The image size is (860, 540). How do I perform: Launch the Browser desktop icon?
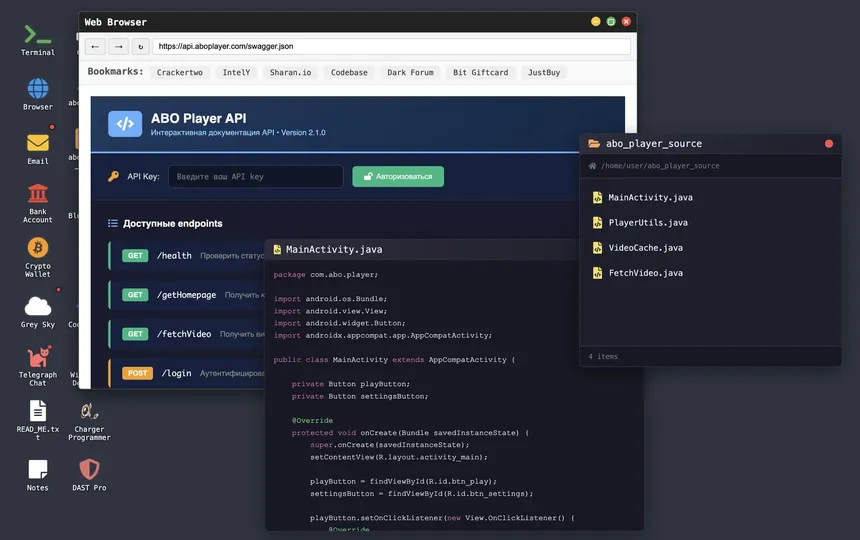pyautogui.click(x=37, y=94)
